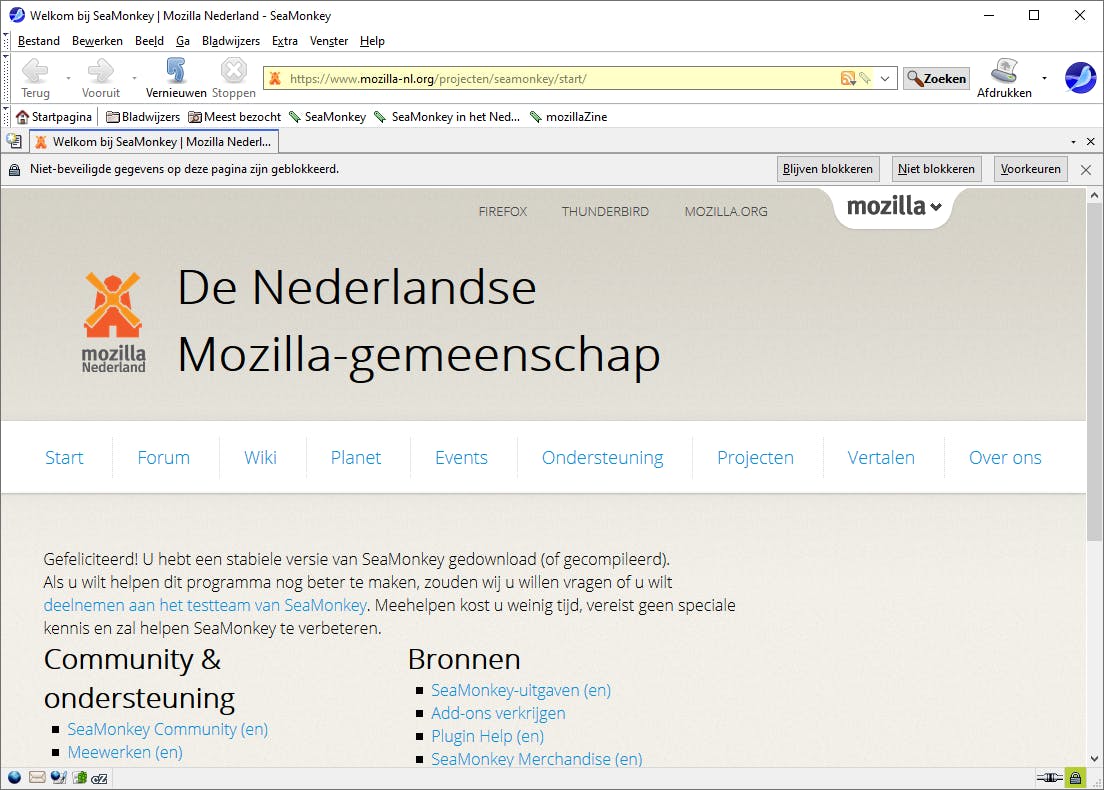Open the Ondersteuning navigation link
This screenshot has height=790, width=1104.
603,458
